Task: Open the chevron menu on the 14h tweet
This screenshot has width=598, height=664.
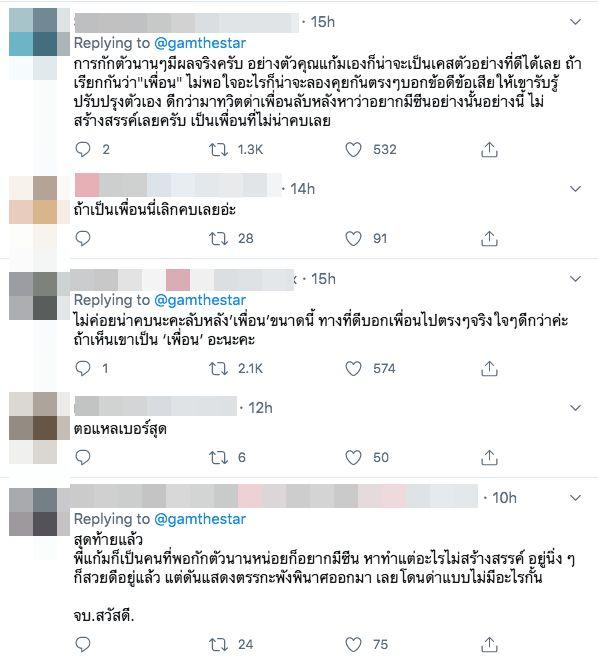Action: 576,188
